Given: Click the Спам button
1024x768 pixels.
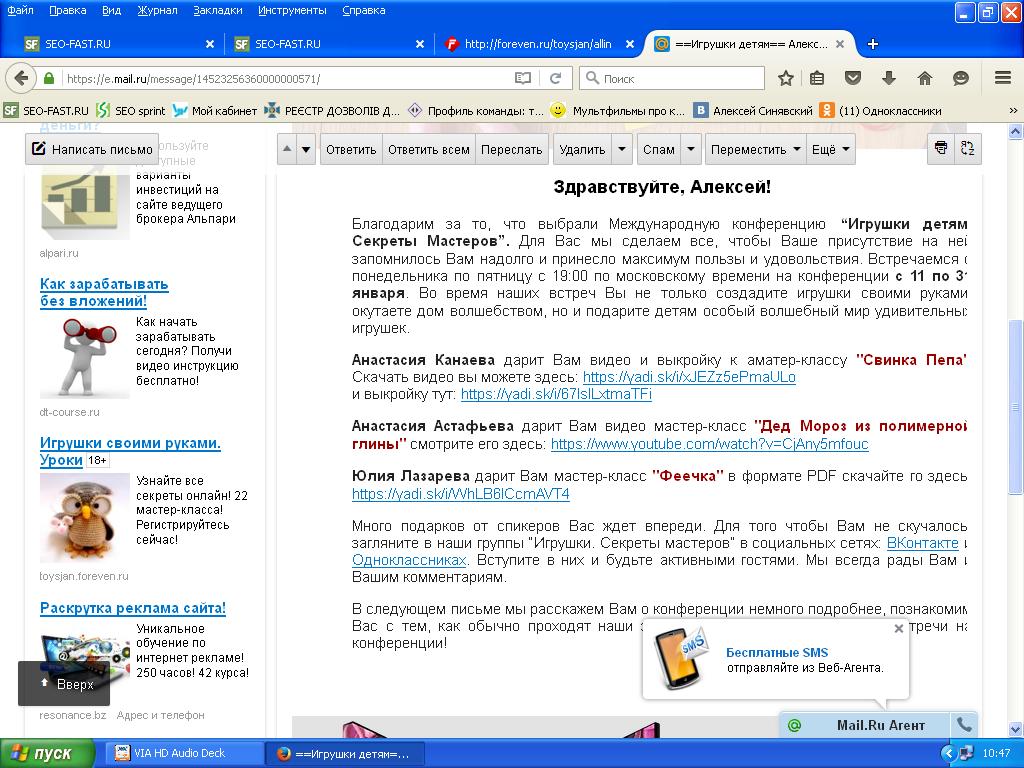Looking at the screenshot, I should (658, 149).
